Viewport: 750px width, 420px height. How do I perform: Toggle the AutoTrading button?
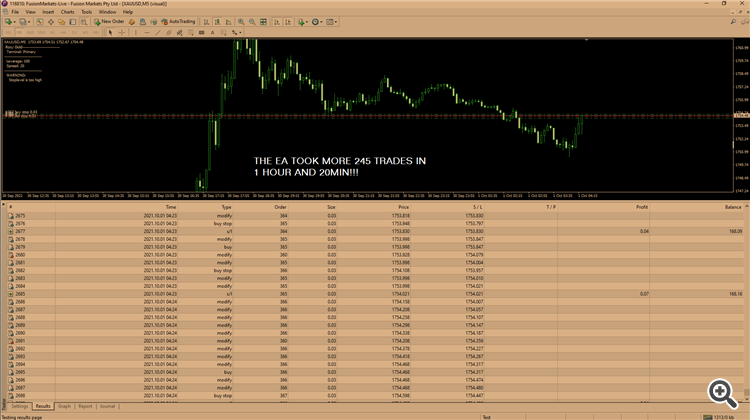click(178, 22)
